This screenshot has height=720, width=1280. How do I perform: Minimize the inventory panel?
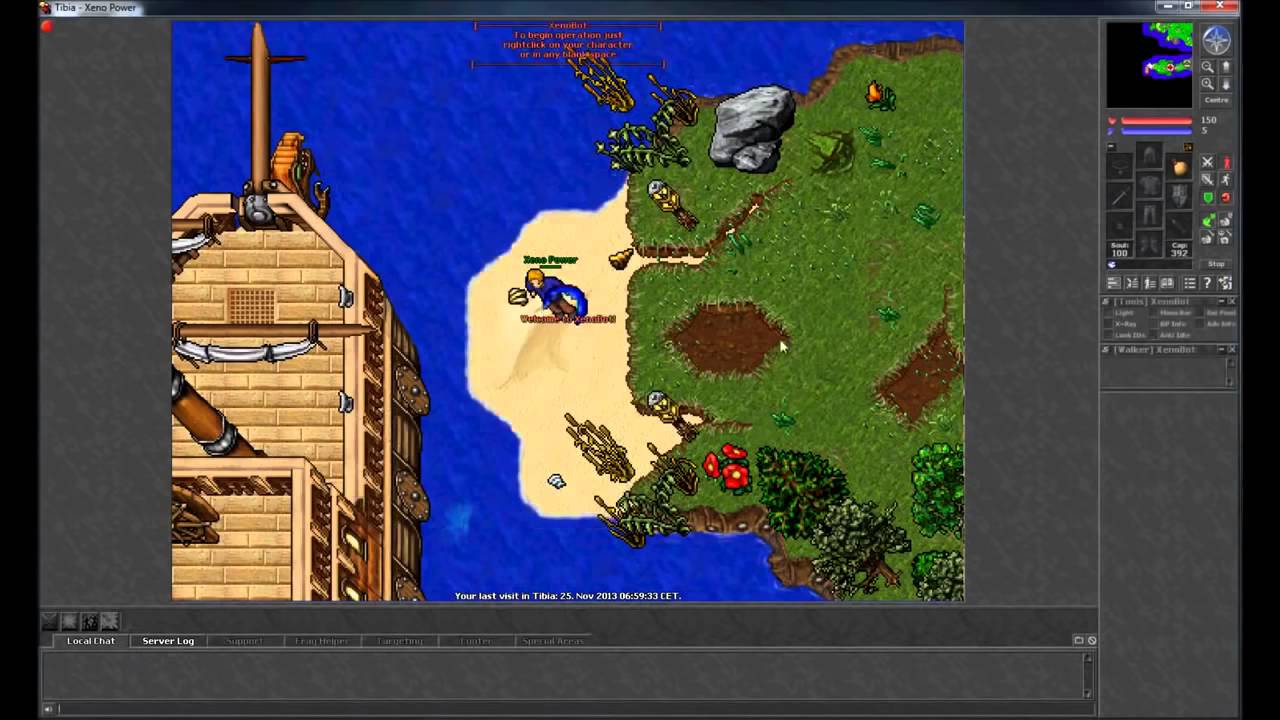1112,146
